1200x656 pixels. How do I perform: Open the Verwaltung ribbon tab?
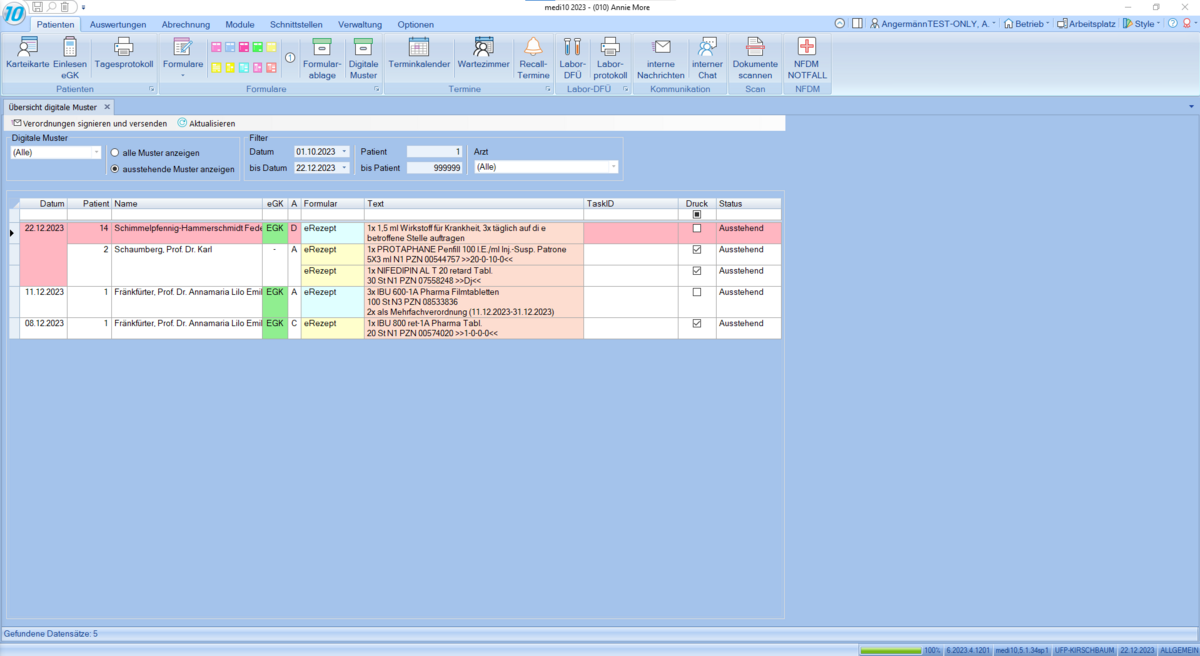tap(360, 24)
